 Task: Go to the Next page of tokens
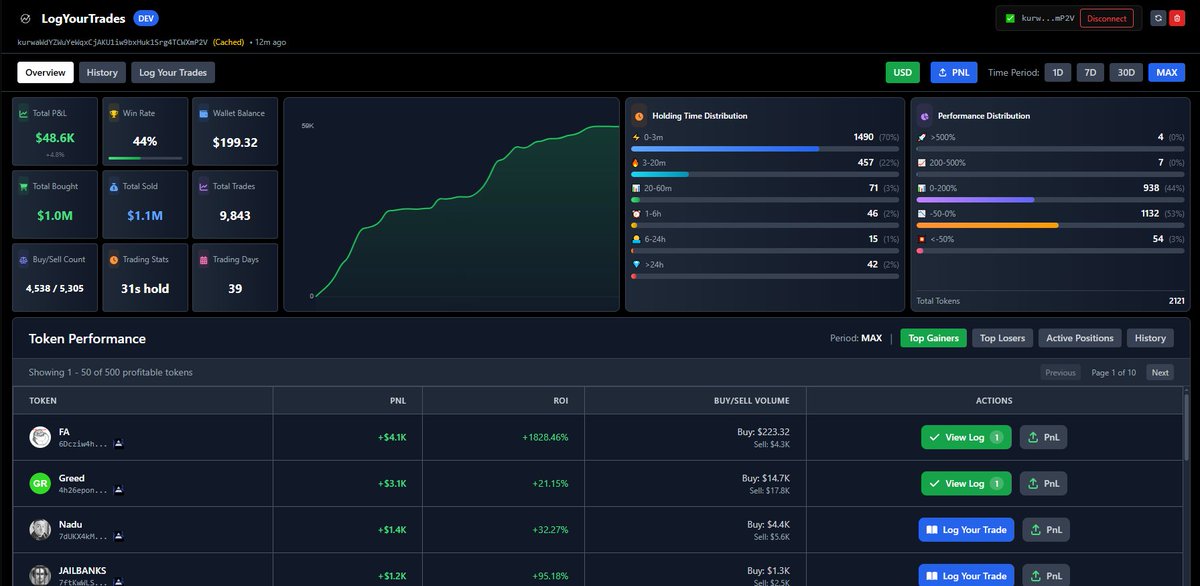pyautogui.click(x=1159, y=372)
